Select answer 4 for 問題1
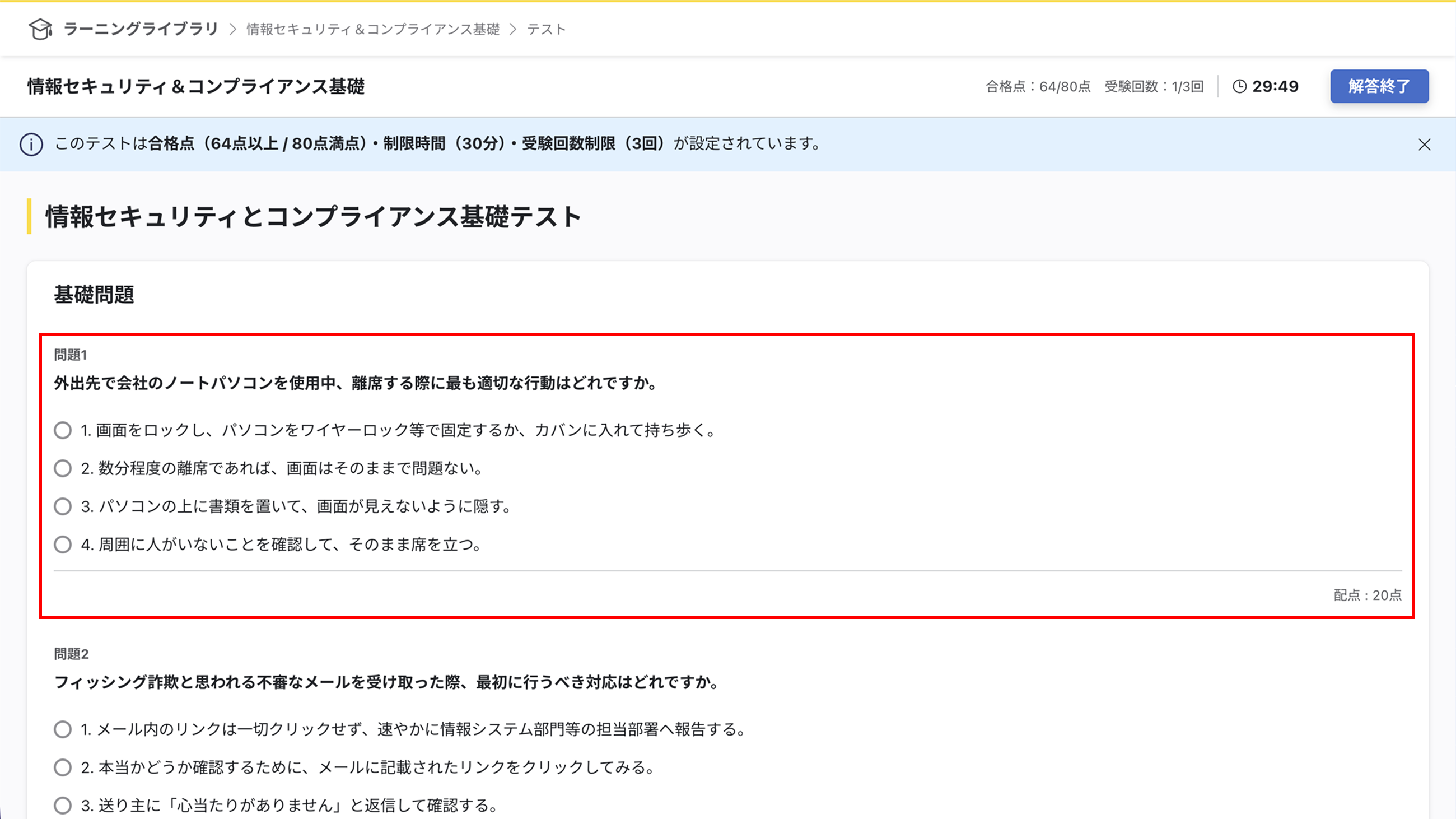The height and width of the screenshot is (819, 1456). (63, 545)
